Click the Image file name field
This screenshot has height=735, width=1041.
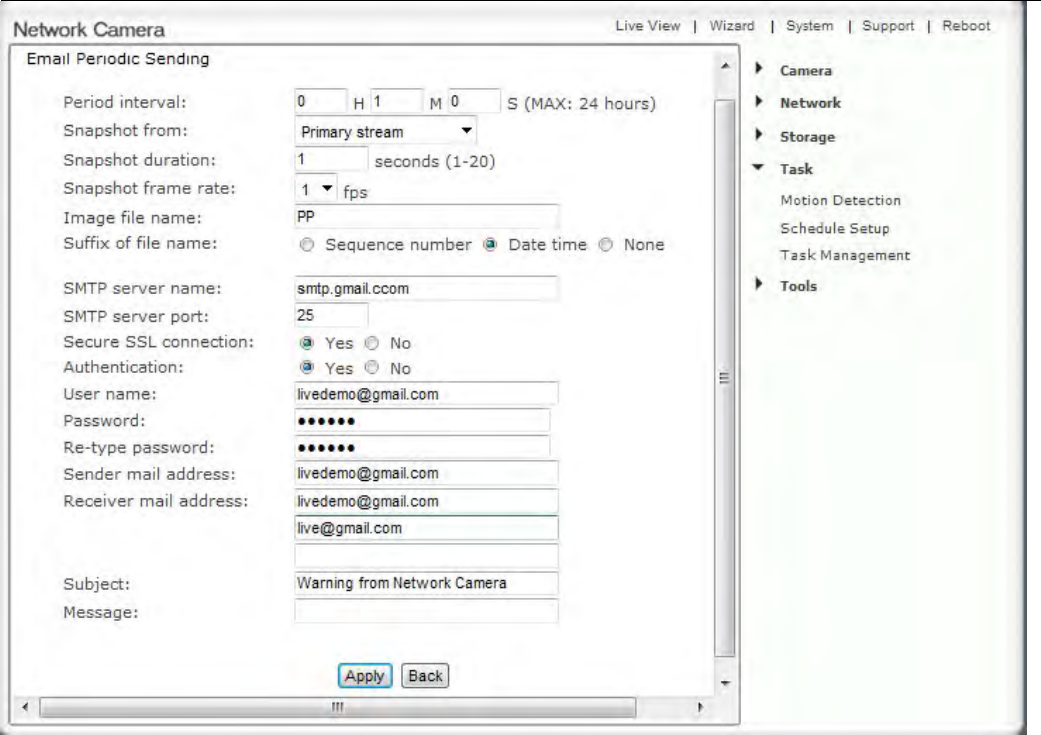click(x=426, y=216)
